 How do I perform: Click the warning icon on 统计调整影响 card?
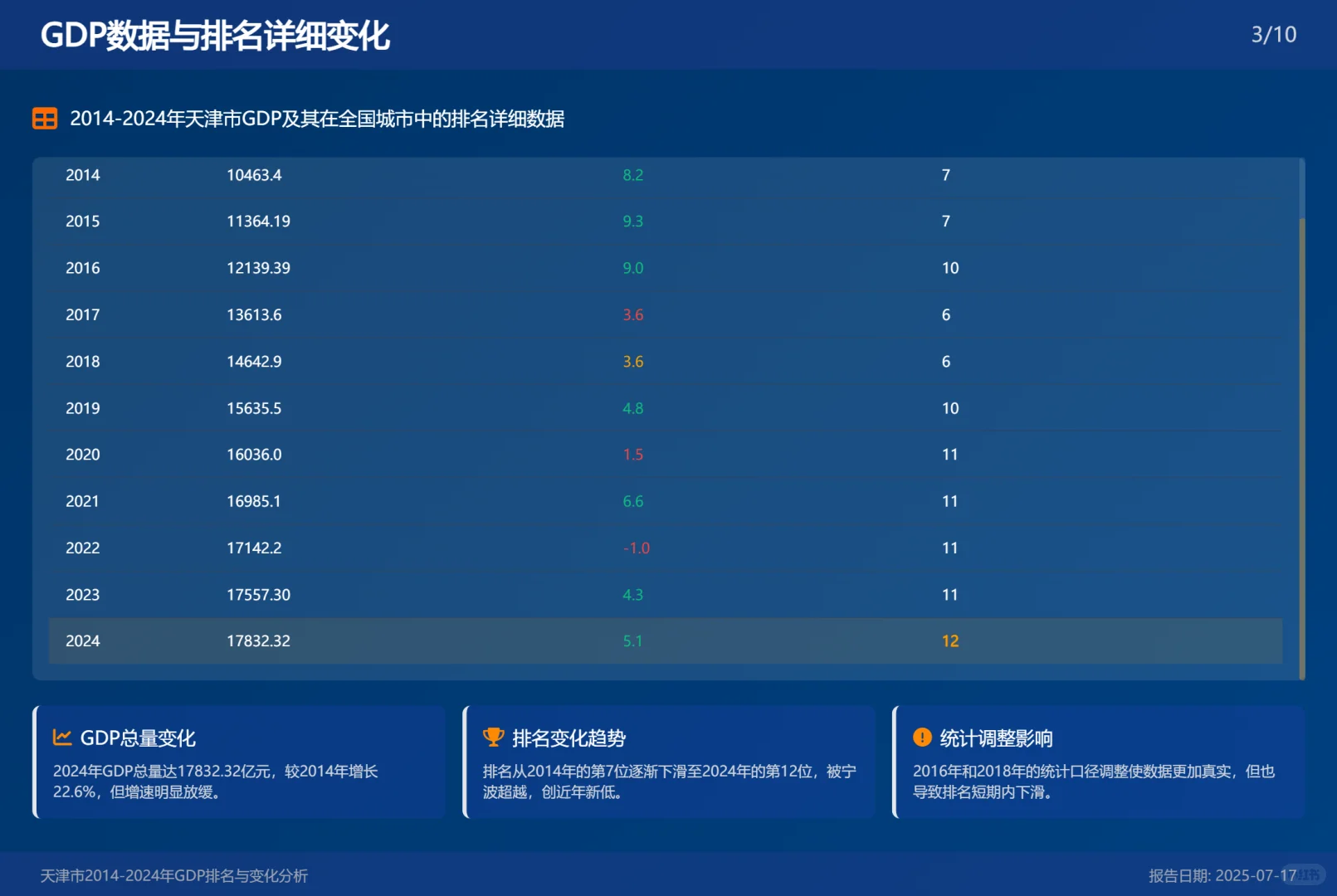(921, 737)
